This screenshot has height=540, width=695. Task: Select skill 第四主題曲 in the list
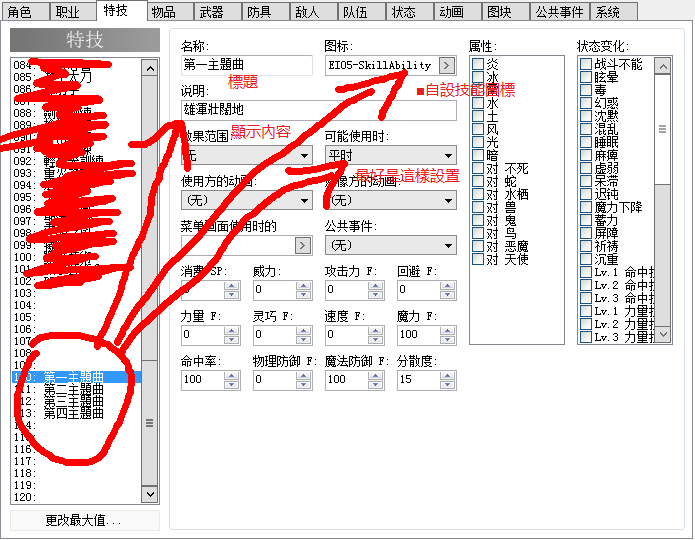76,413
